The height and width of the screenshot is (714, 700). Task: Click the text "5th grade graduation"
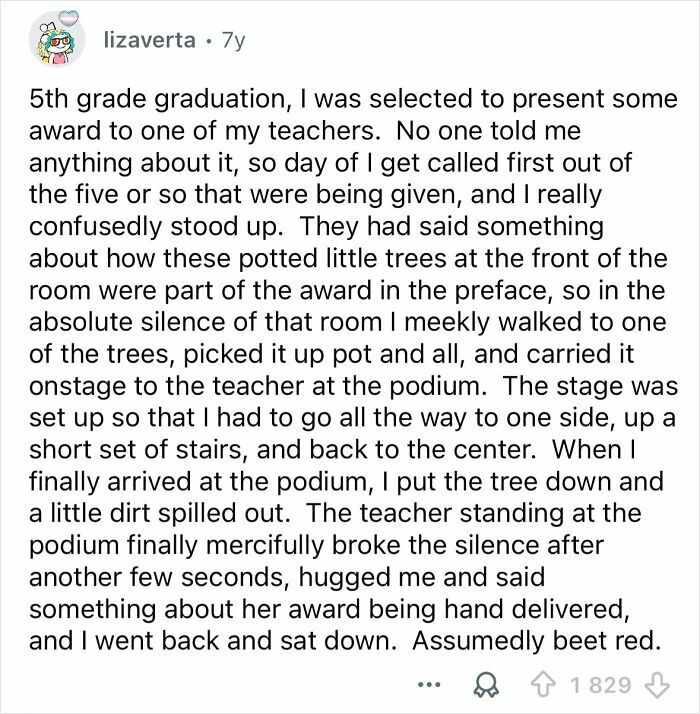tap(134, 102)
